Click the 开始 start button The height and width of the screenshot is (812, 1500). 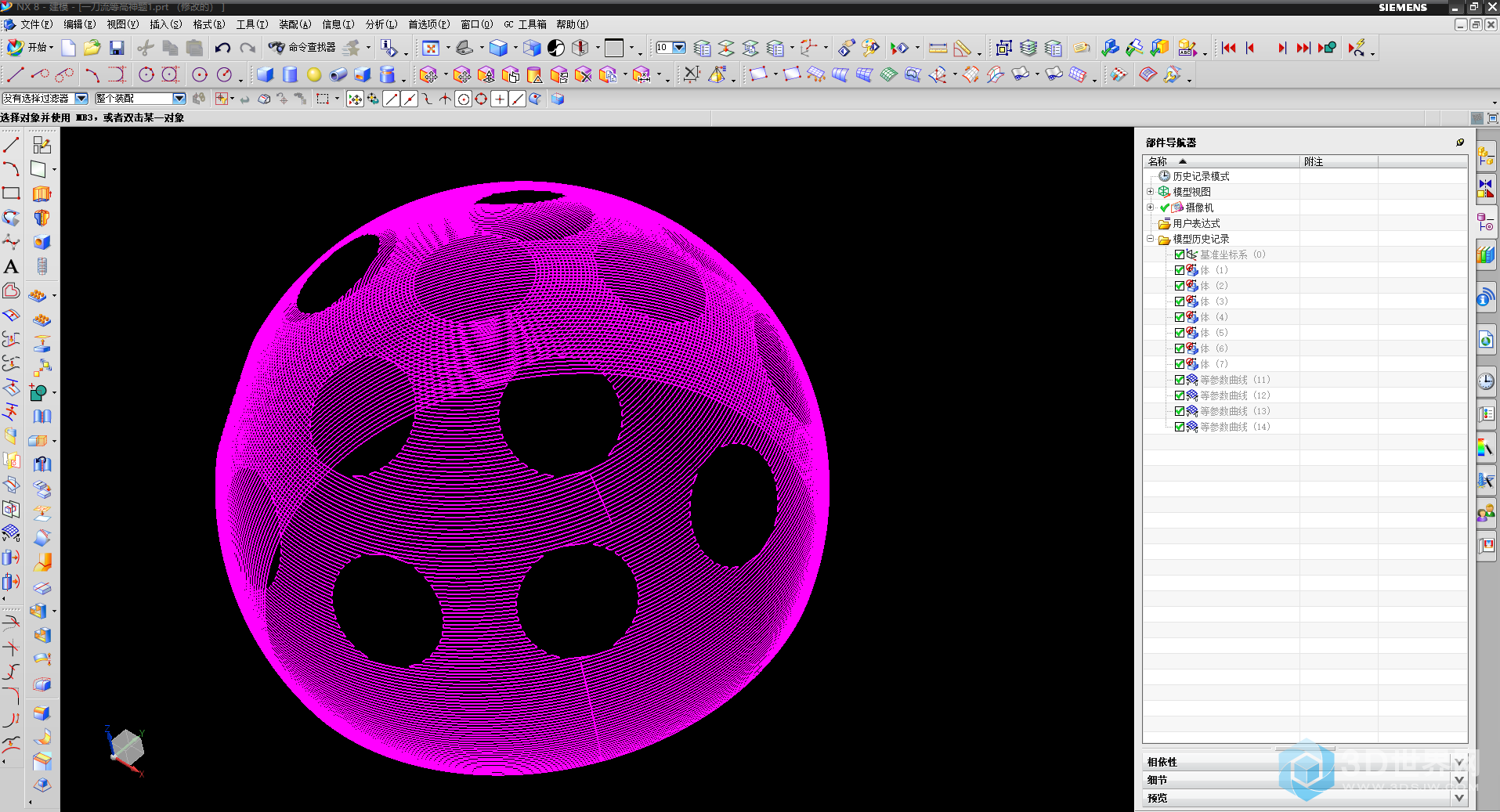click(30, 48)
